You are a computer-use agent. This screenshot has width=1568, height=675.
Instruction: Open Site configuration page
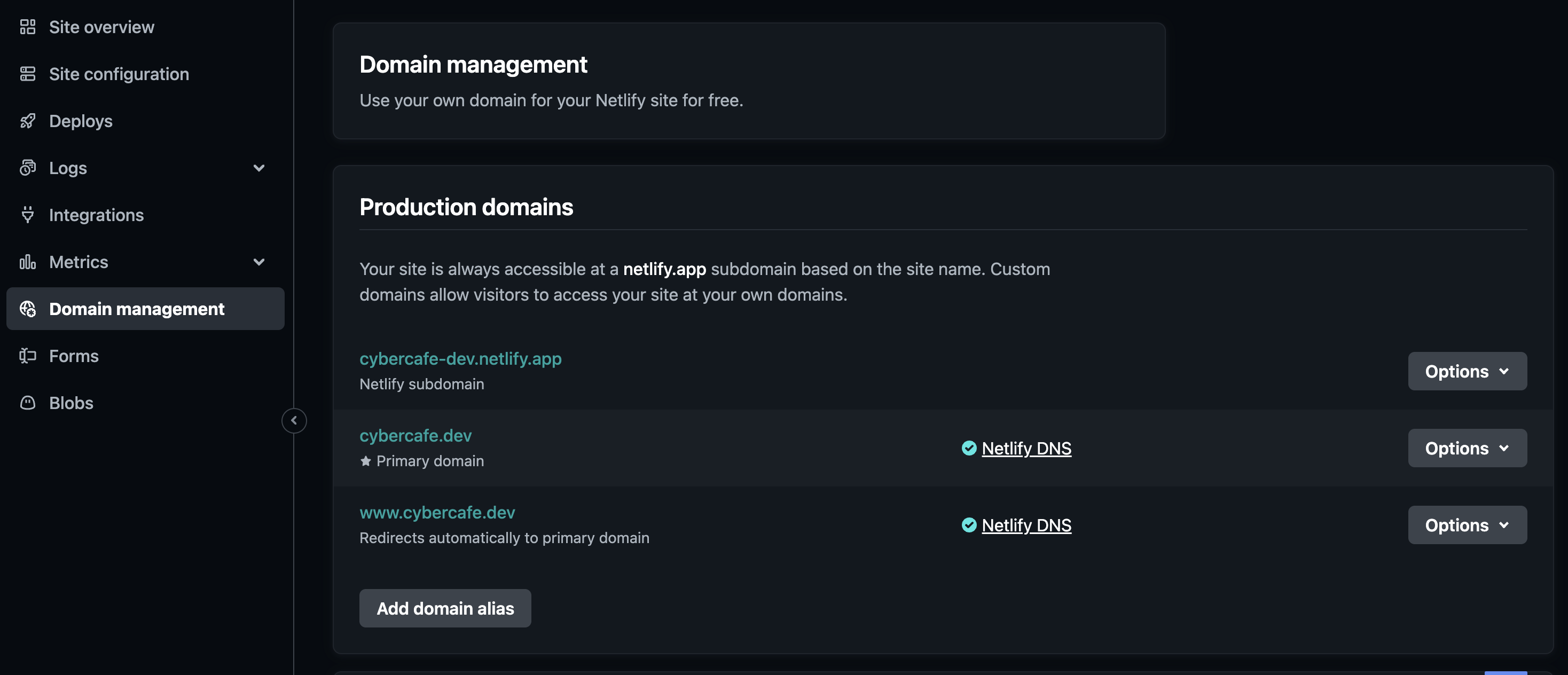tap(145, 74)
